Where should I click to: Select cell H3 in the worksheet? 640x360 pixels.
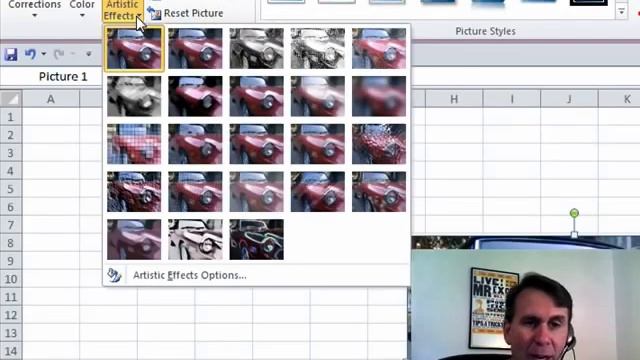[x=454, y=153]
